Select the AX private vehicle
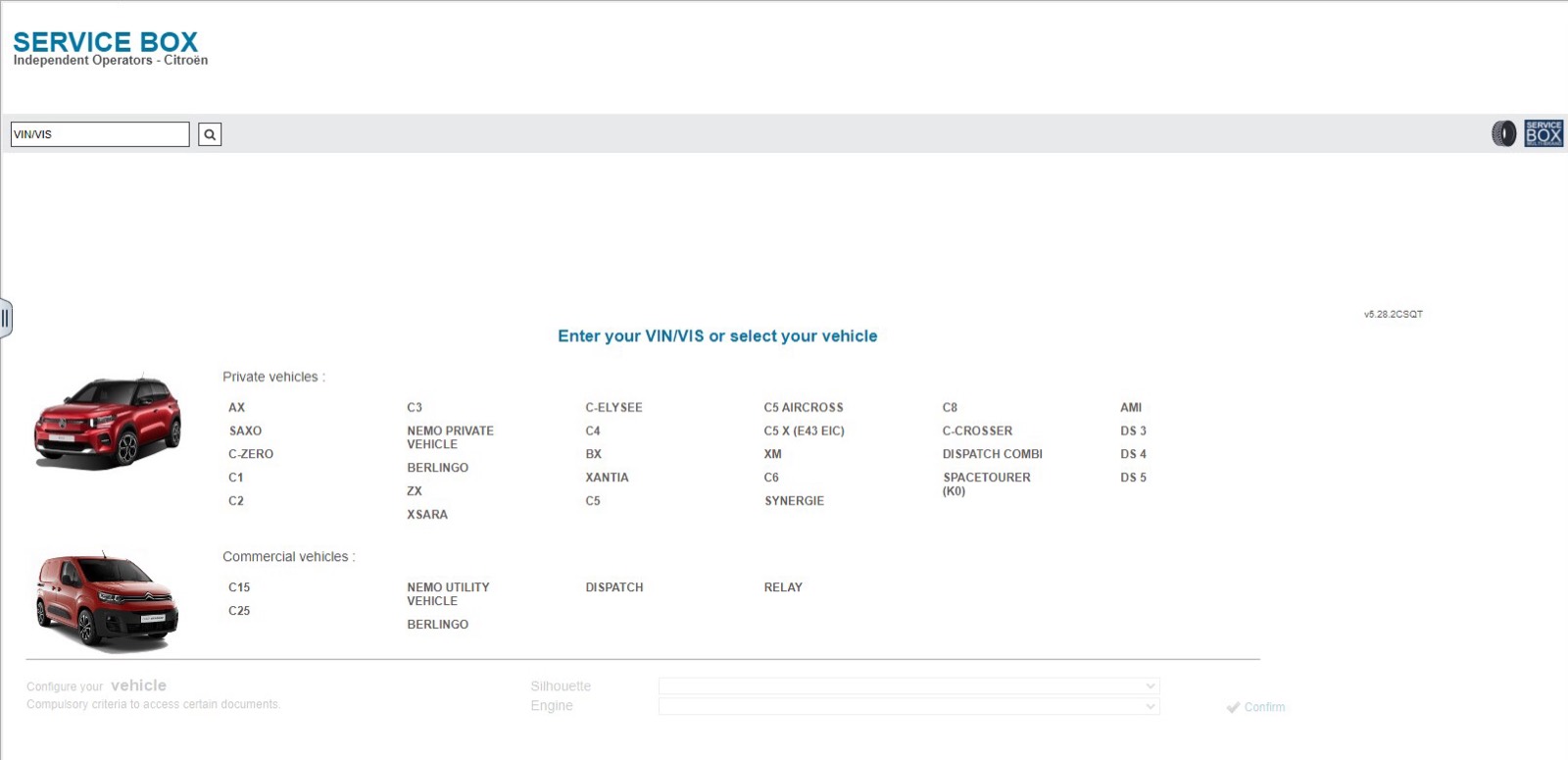 coord(236,407)
